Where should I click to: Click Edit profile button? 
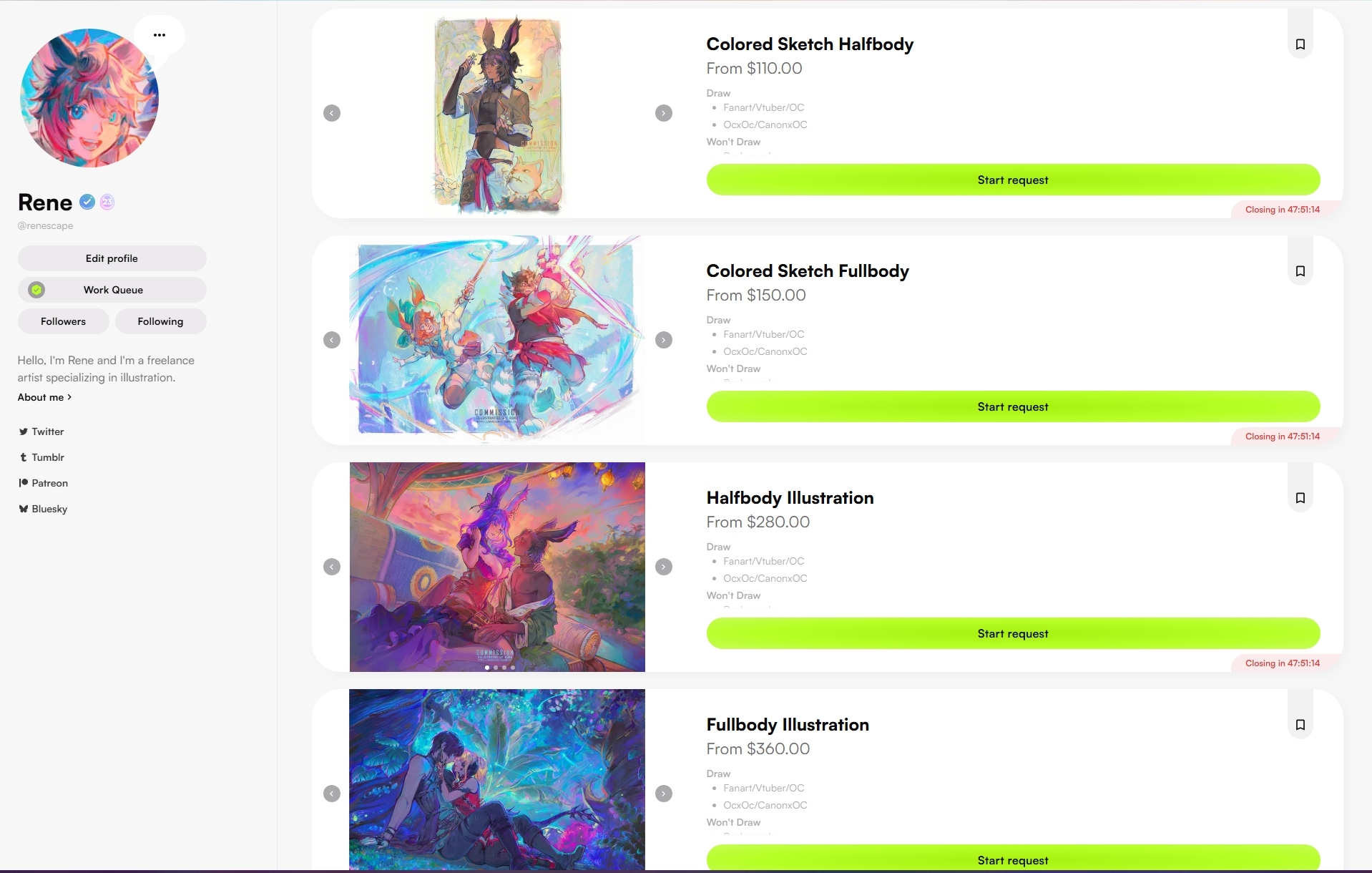click(112, 258)
